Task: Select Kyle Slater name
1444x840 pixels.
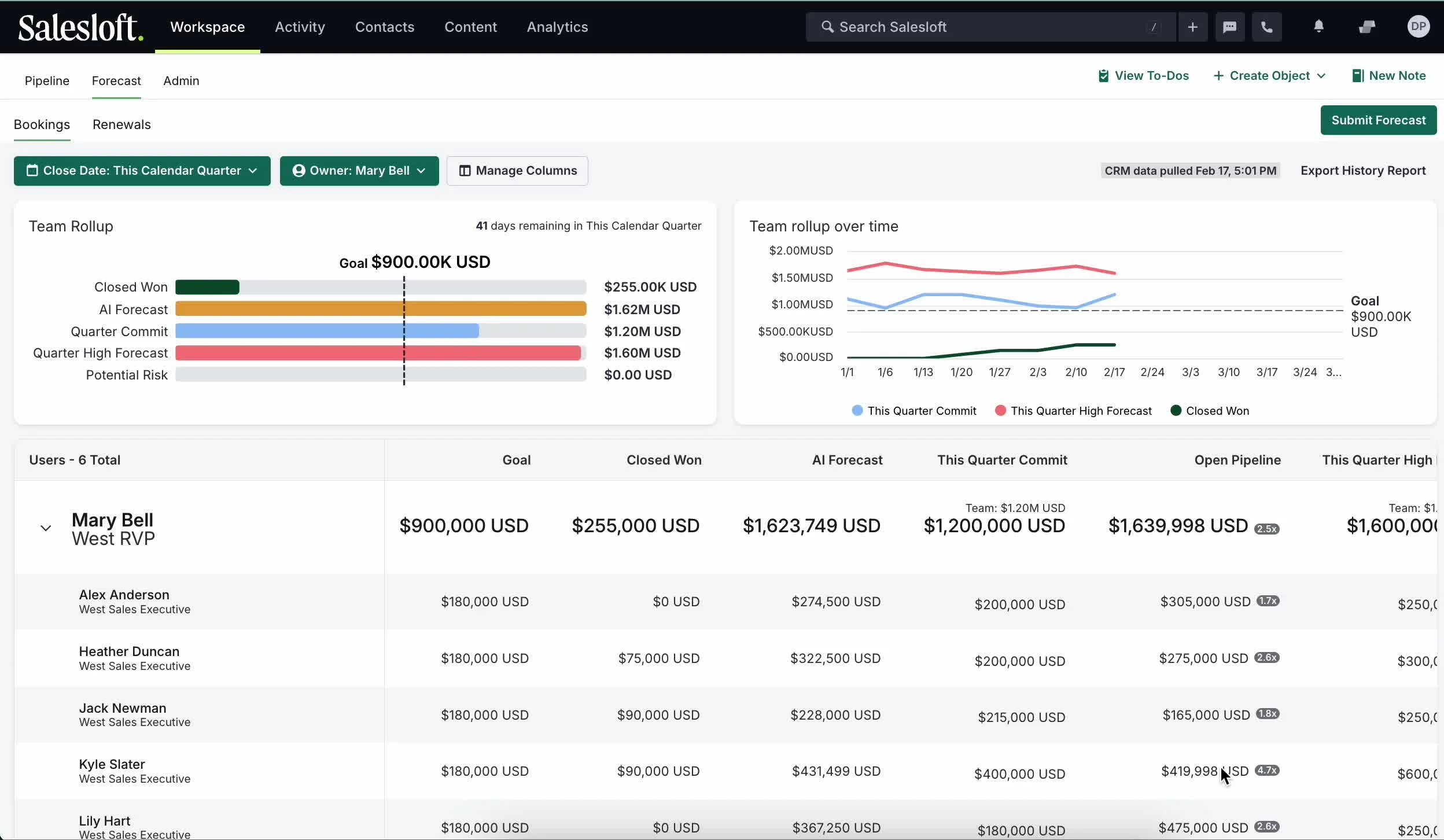Action: point(112,764)
